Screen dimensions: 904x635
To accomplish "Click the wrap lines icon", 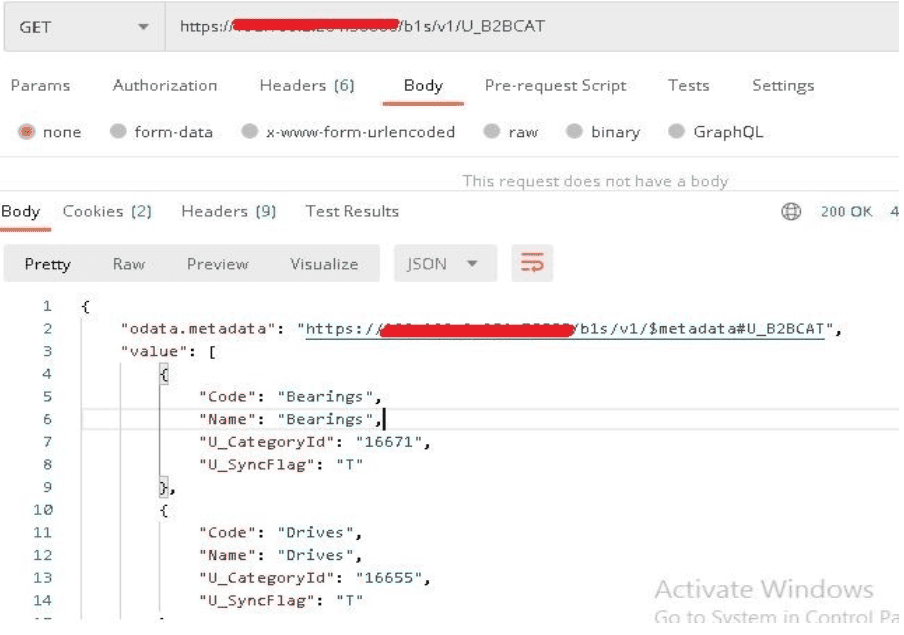I will click(532, 264).
